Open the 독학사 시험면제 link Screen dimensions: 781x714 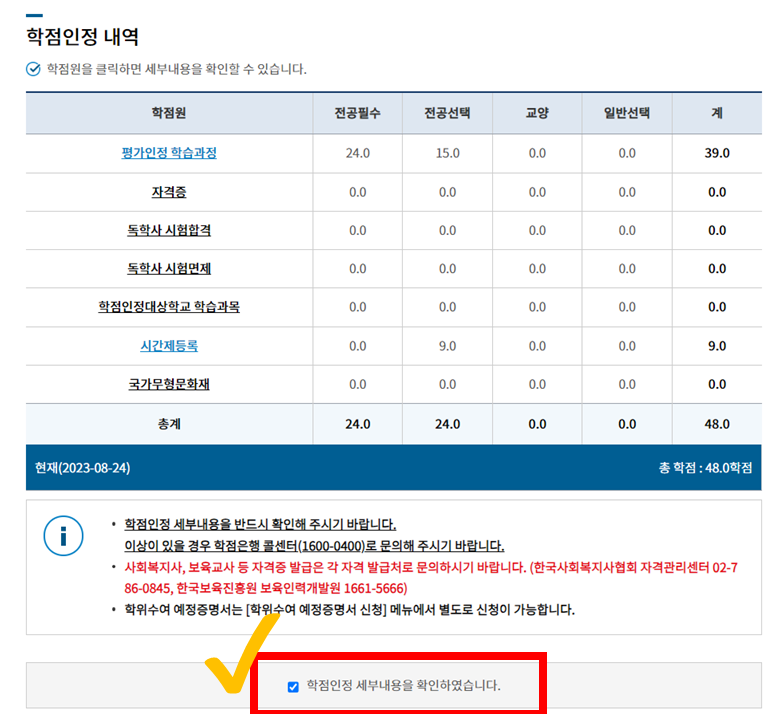pyautogui.click(x=169, y=269)
